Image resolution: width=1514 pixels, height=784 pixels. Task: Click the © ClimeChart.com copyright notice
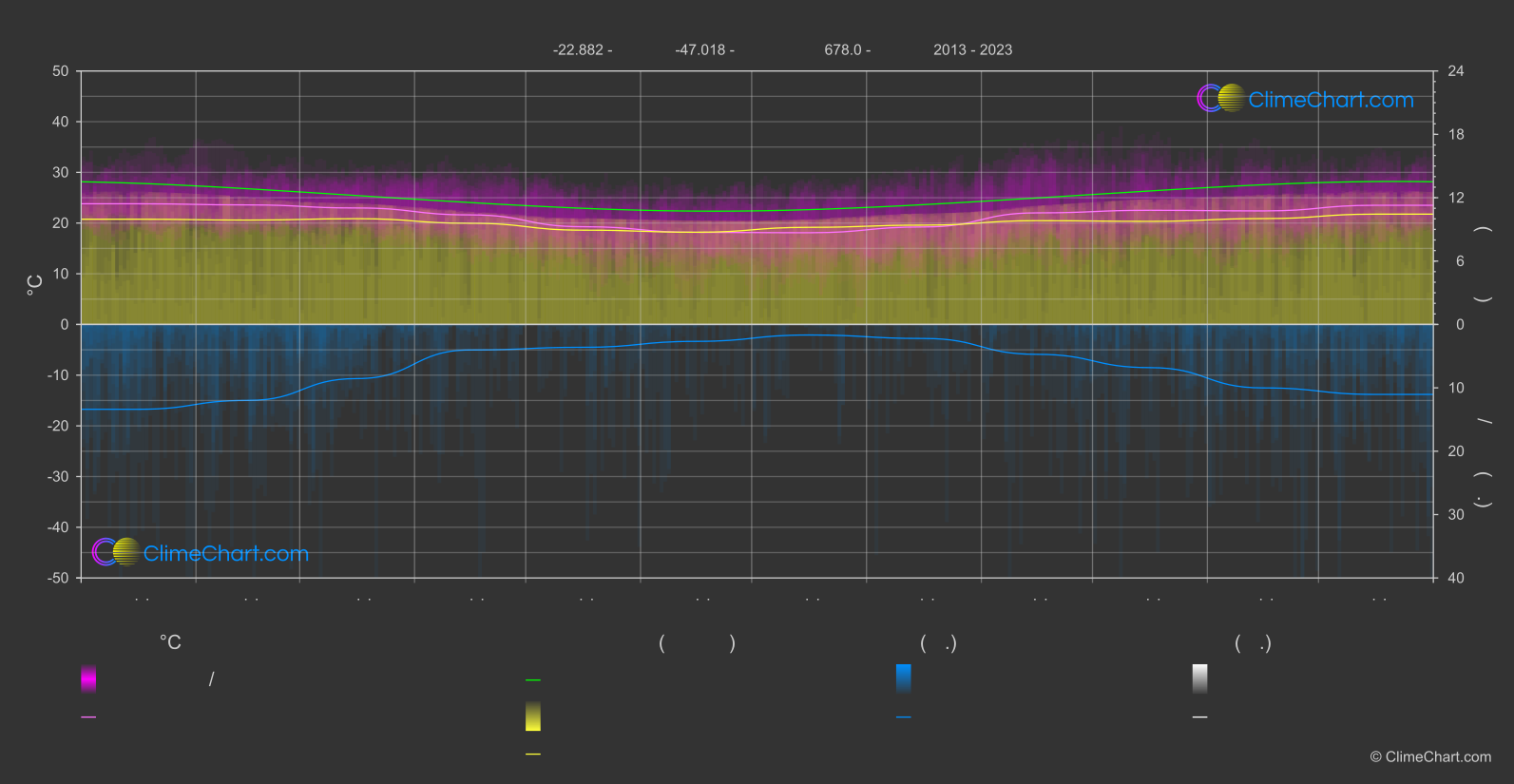(x=1430, y=756)
